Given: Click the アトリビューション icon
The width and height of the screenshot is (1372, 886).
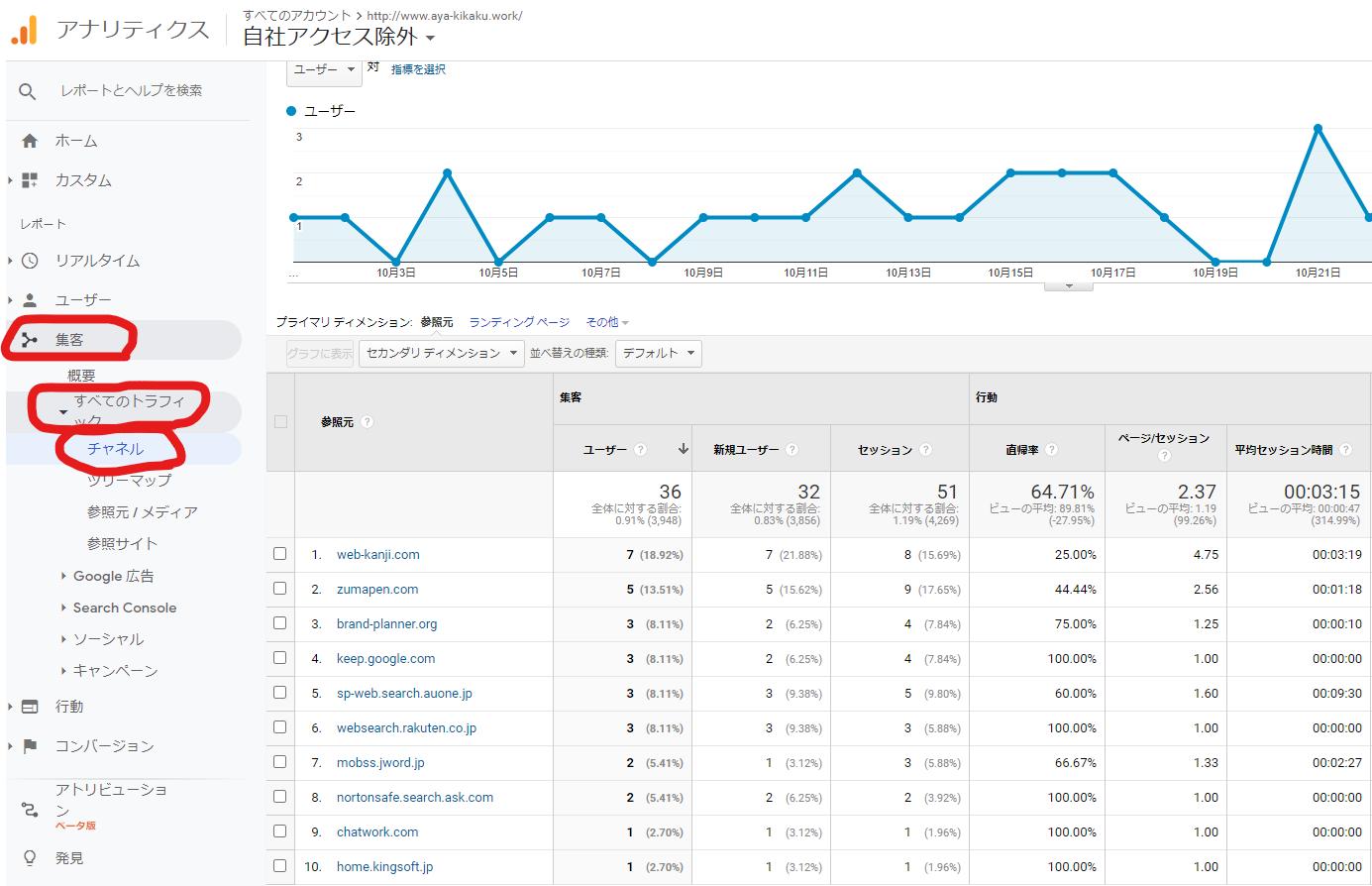Looking at the screenshot, I should (30, 810).
